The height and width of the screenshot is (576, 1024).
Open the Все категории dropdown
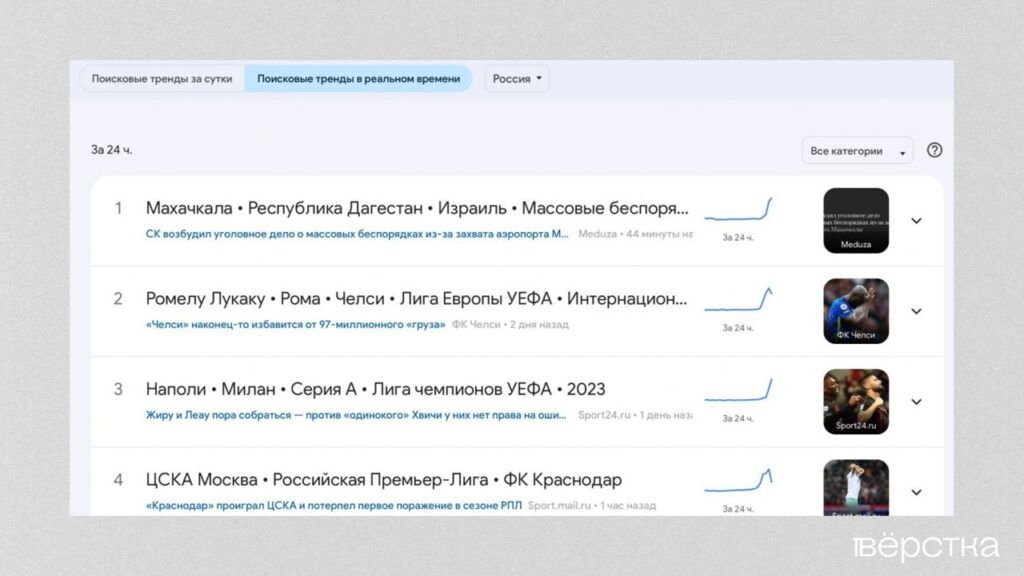pyautogui.click(x=857, y=151)
